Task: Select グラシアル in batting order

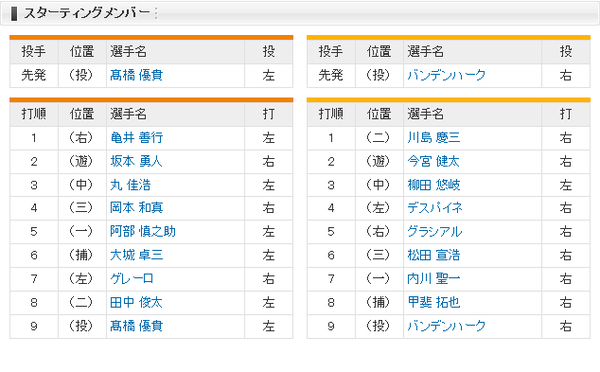Action: (435, 232)
